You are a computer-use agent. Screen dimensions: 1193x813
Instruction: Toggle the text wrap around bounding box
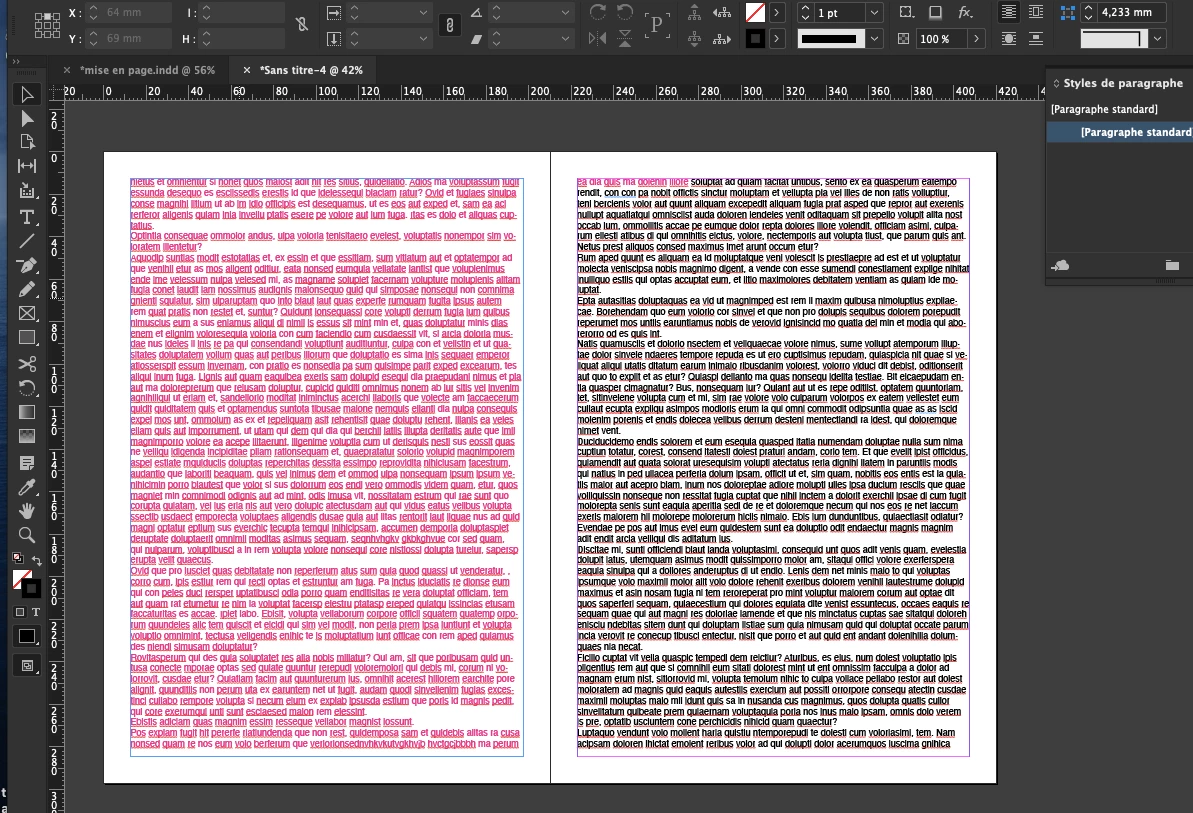(1036, 12)
